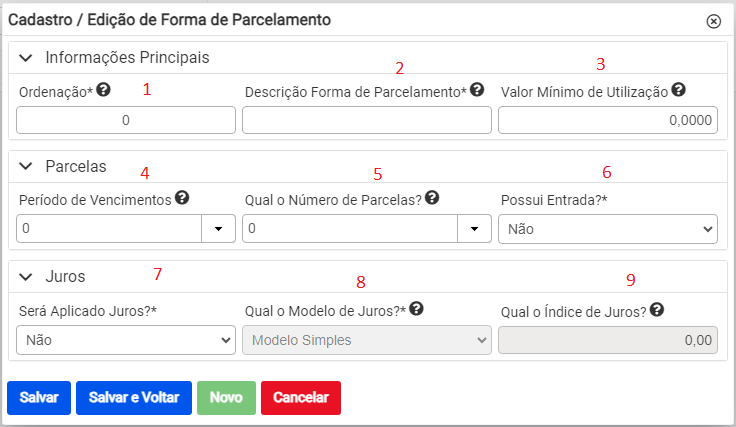Click the Salvar e Voltar button
Image resolution: width=736 pixels, height=427 pixels.
point(134,397)
